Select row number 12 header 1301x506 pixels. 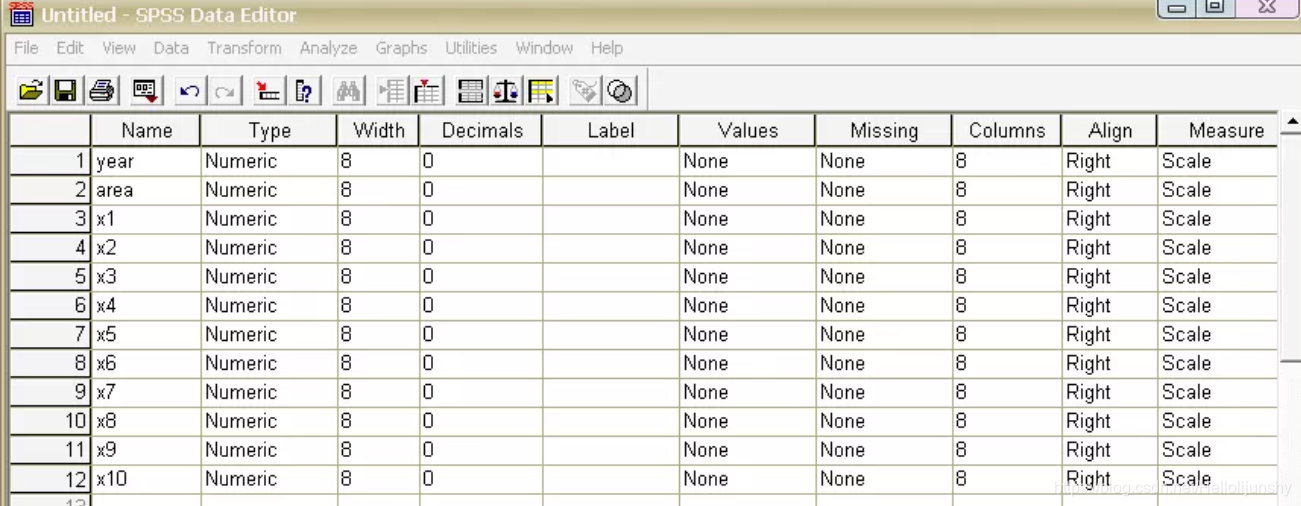point(50,479)
